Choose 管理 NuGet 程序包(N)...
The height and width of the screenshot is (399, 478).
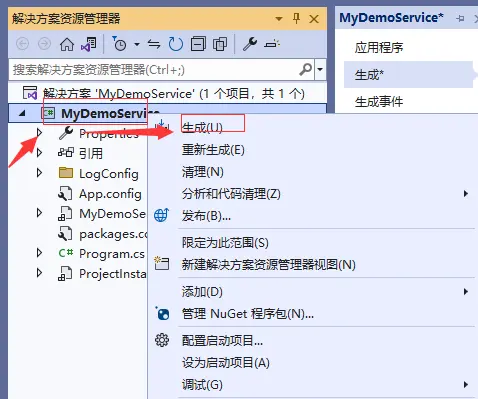pyautogui.click(x=248, y=314)
